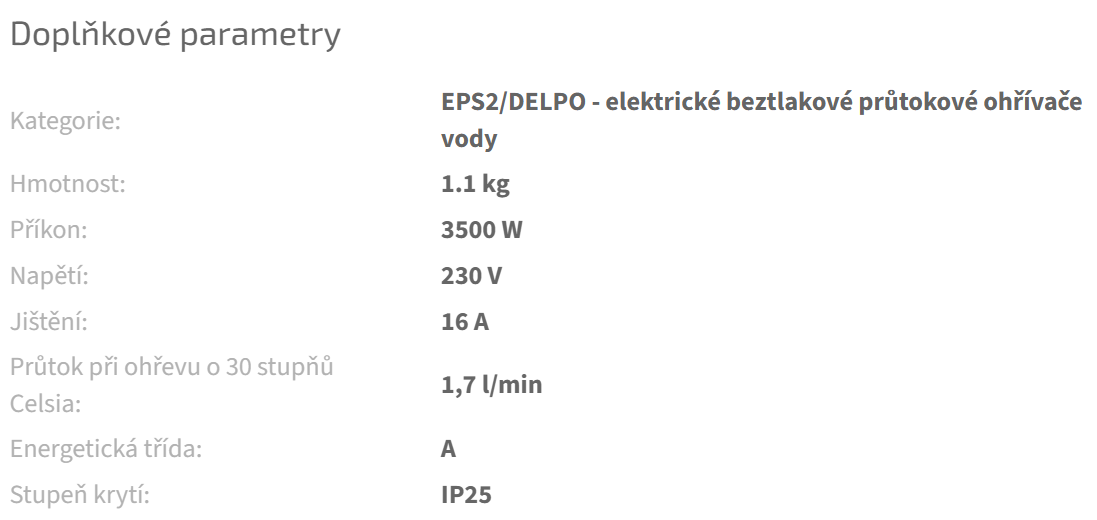
Task: Select the '1,7 l/min' flow value
Action: (x=491, y=384)
